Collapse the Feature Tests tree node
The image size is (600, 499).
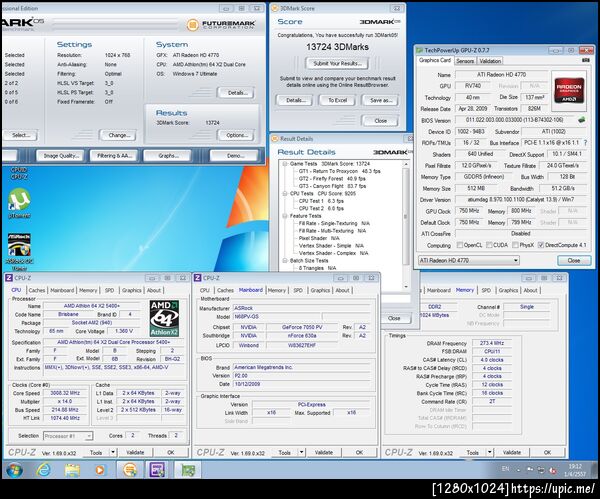285,216
